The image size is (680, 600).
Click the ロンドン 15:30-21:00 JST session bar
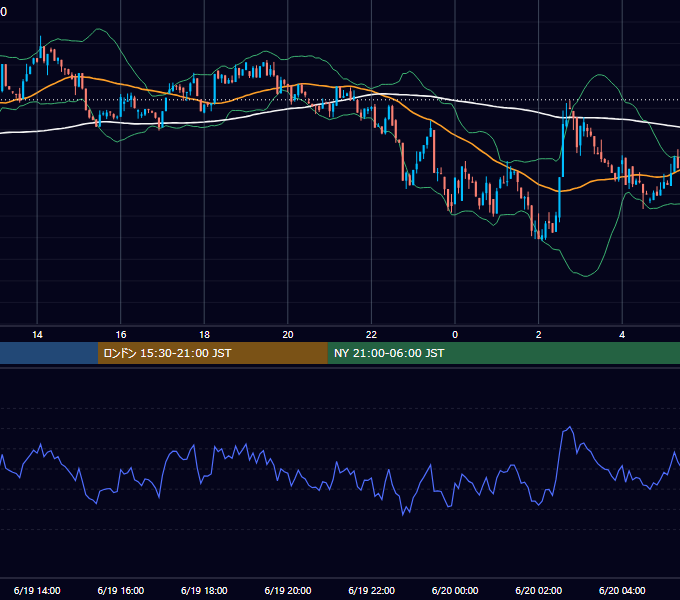click(212, 353)
